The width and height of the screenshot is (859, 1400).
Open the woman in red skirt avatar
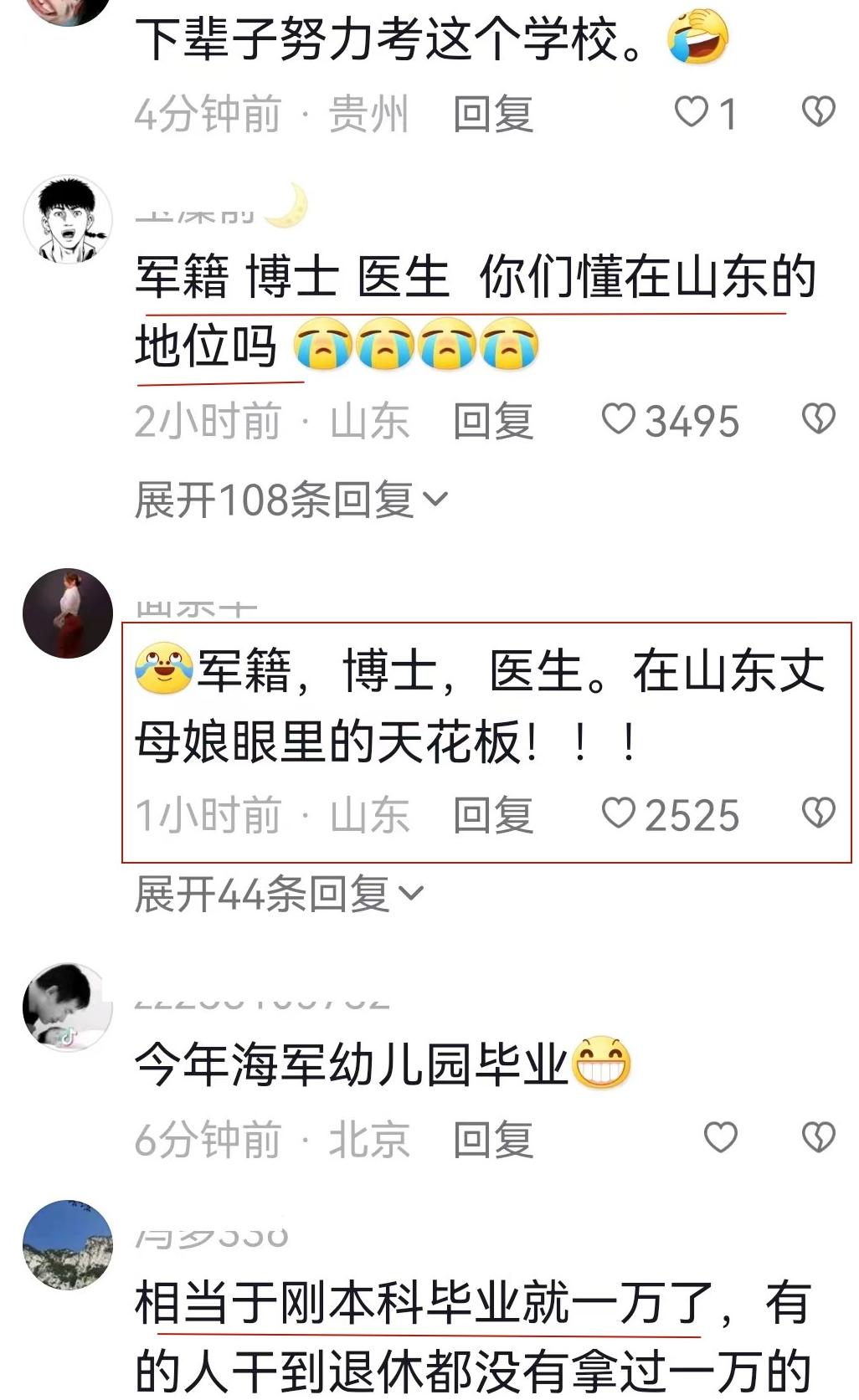coord(68,613)
